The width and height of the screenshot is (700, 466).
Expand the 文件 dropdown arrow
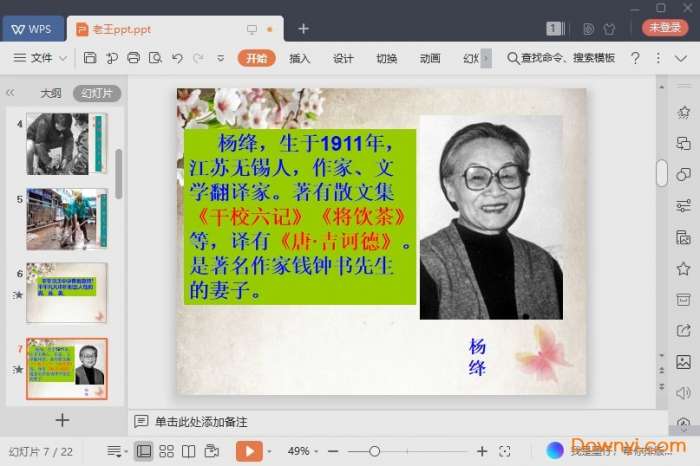pos(63,58)
